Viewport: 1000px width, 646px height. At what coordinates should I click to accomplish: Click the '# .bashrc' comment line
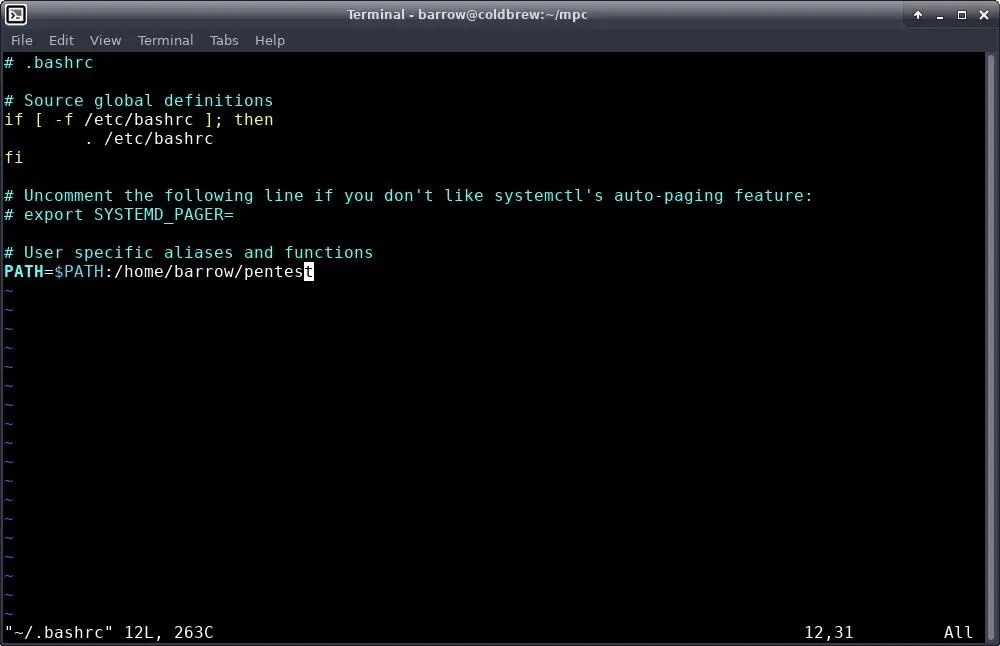click(x=49, y=62)
